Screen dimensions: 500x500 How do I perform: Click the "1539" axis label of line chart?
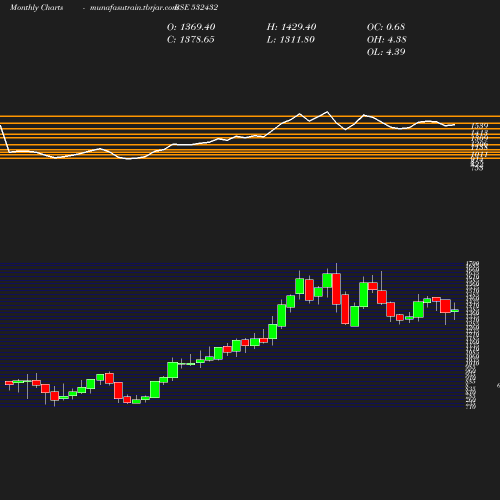(x=479, y=126)
